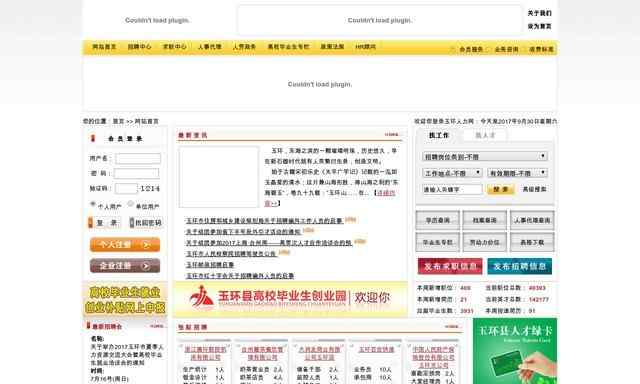
Task: Focus the 用户名 username input field
Action: [x=138, y=158]
